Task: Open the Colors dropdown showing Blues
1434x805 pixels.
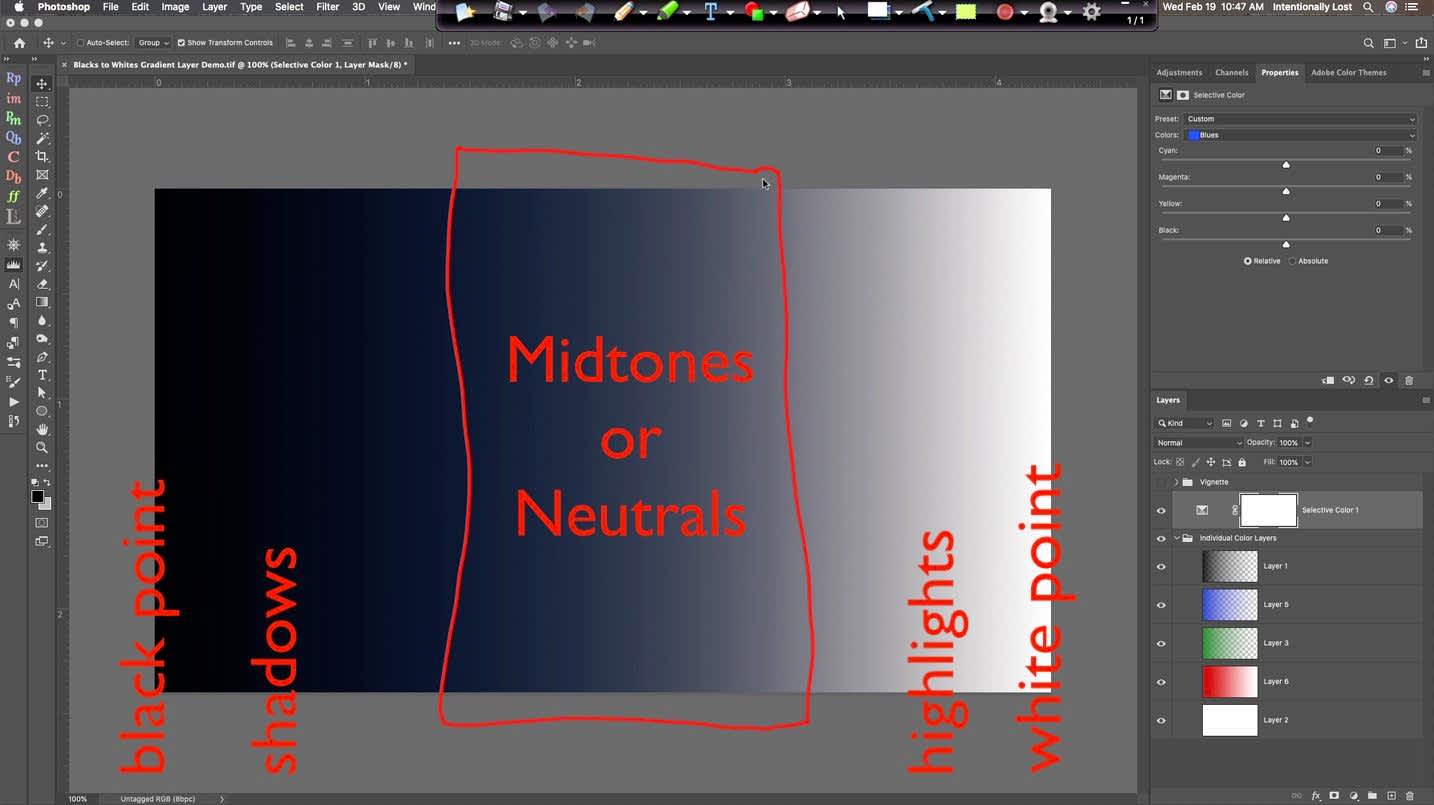Action: (1298, 134)
